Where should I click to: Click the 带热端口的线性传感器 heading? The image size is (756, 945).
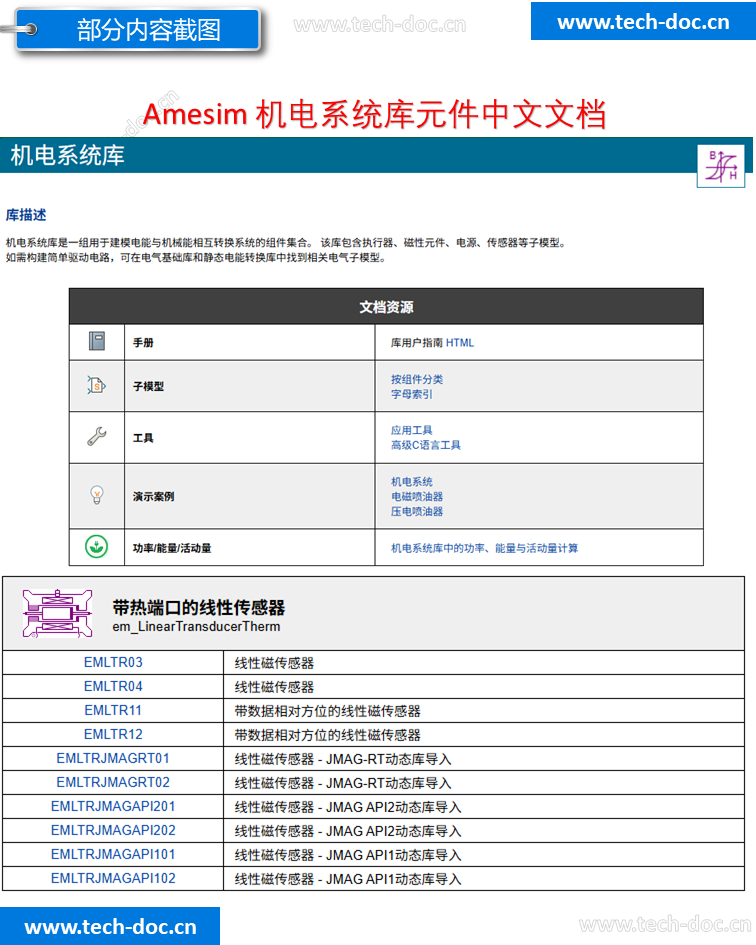click(198, 608)
